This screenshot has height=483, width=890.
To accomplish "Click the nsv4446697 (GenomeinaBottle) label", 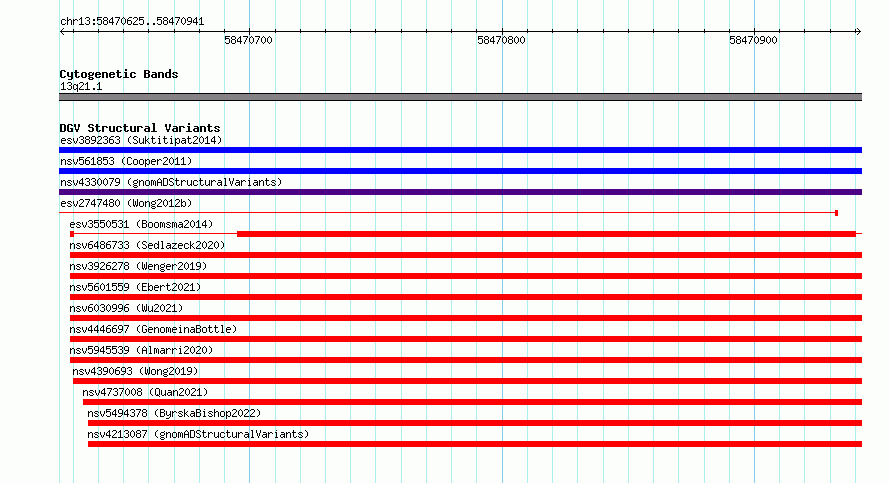I will click(153, 329).
